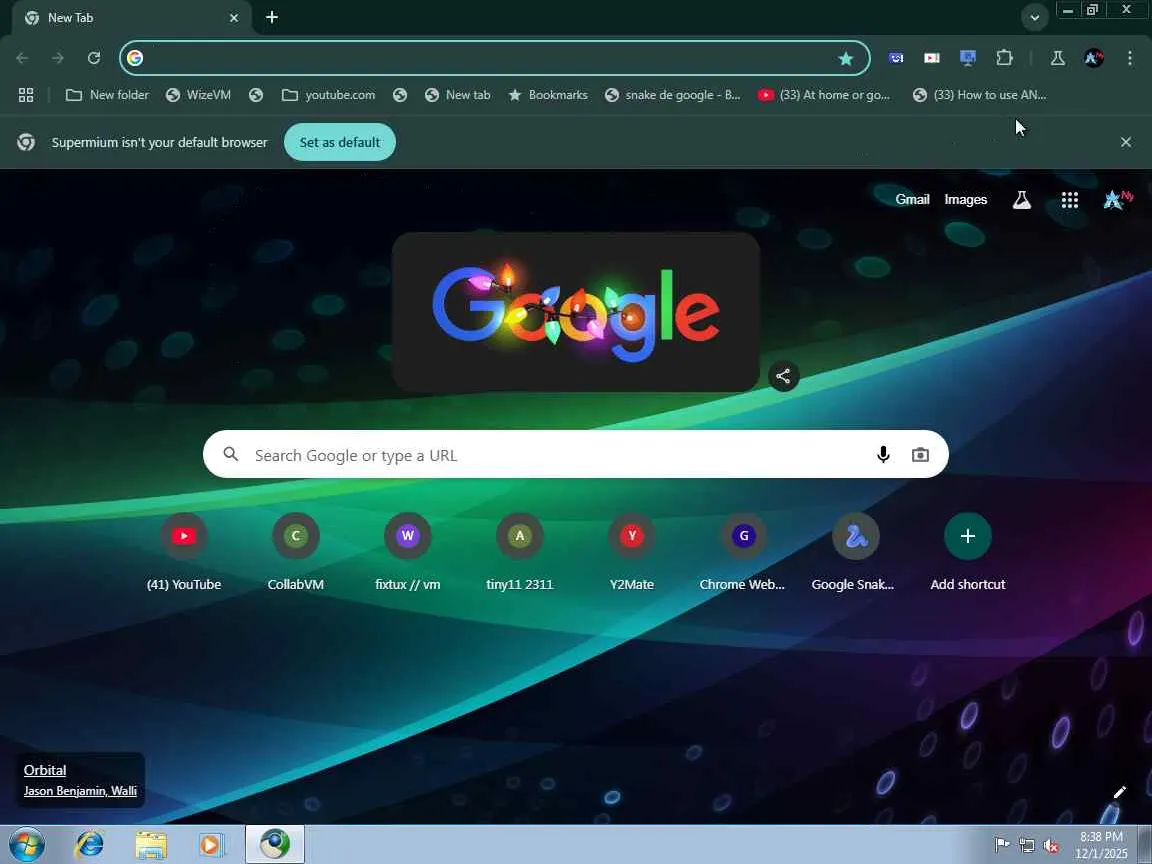The image size is (1152, 864).
Task: Launch Internet Explorer from taskbar
Action: coord(89,845)
